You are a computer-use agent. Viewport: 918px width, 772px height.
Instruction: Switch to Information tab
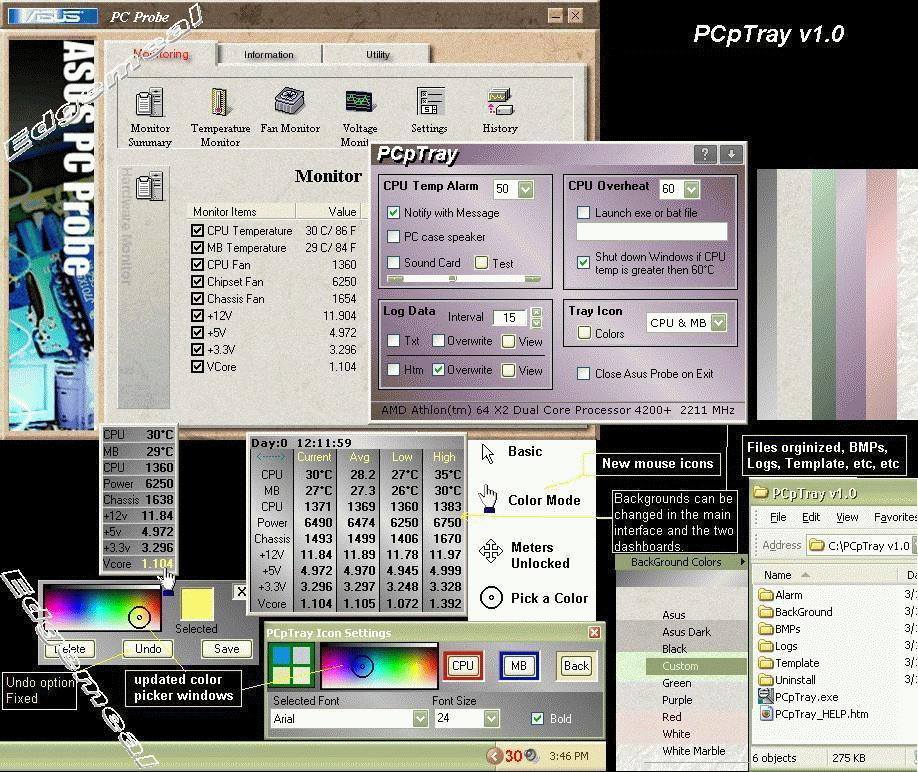point(269,54)
